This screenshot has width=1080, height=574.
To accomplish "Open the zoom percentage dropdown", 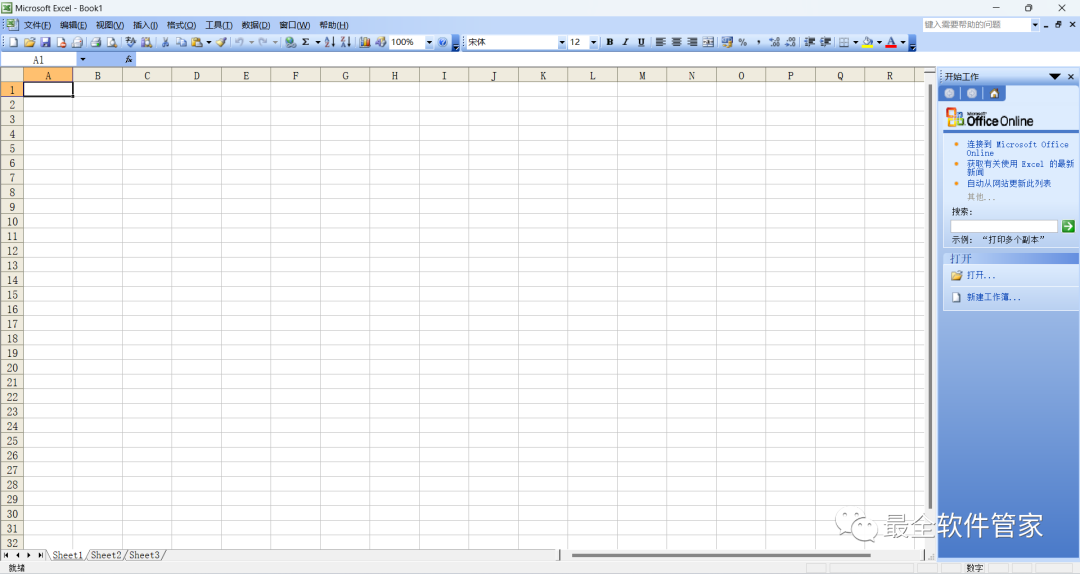I will coord(429,42).
